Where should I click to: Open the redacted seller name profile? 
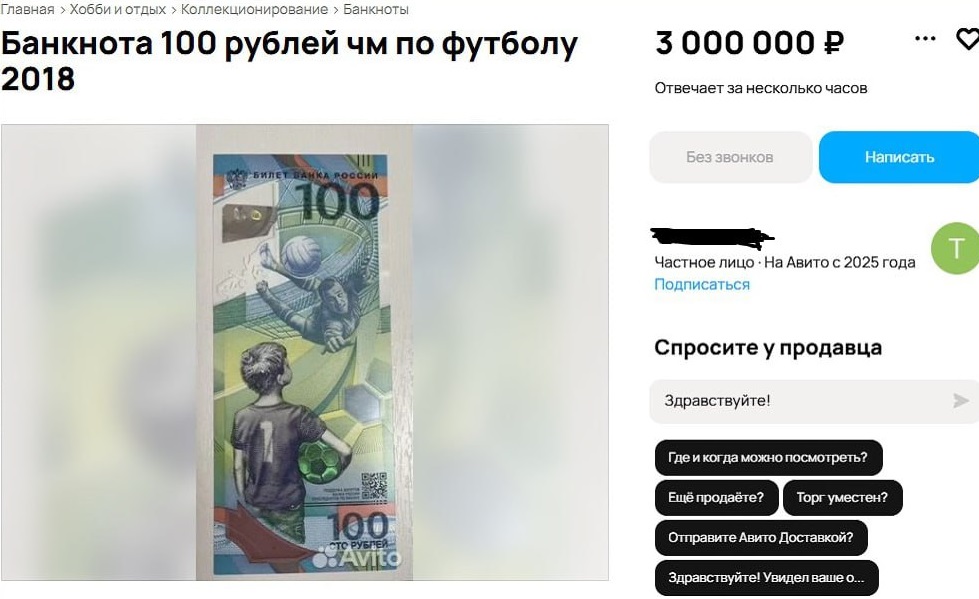(x=712, y=237)
